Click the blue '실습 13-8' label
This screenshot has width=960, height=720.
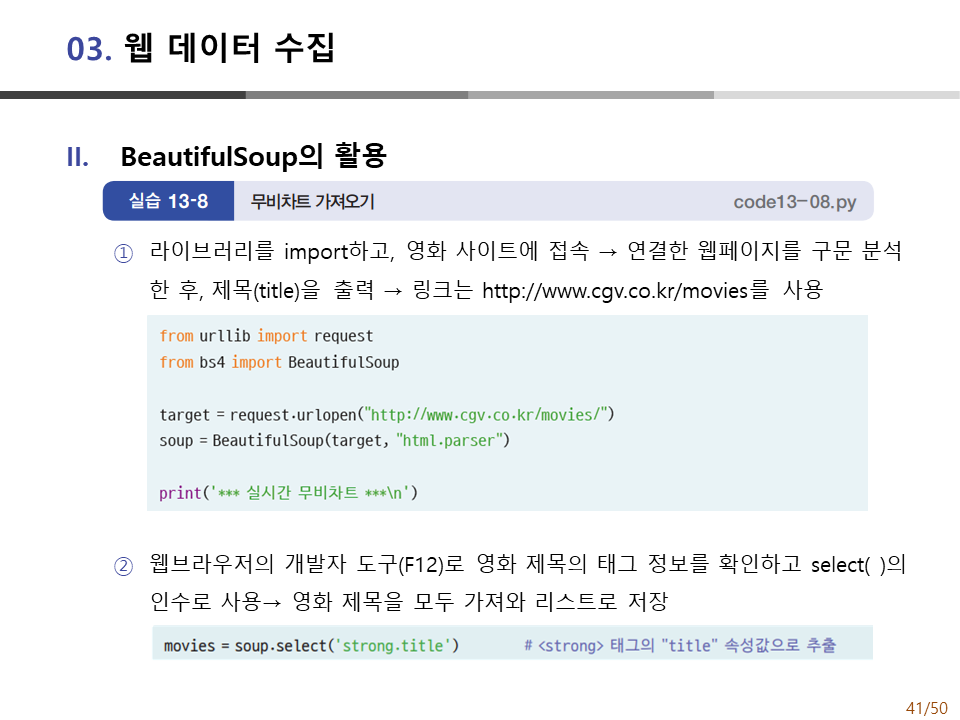tap(168, 201)
